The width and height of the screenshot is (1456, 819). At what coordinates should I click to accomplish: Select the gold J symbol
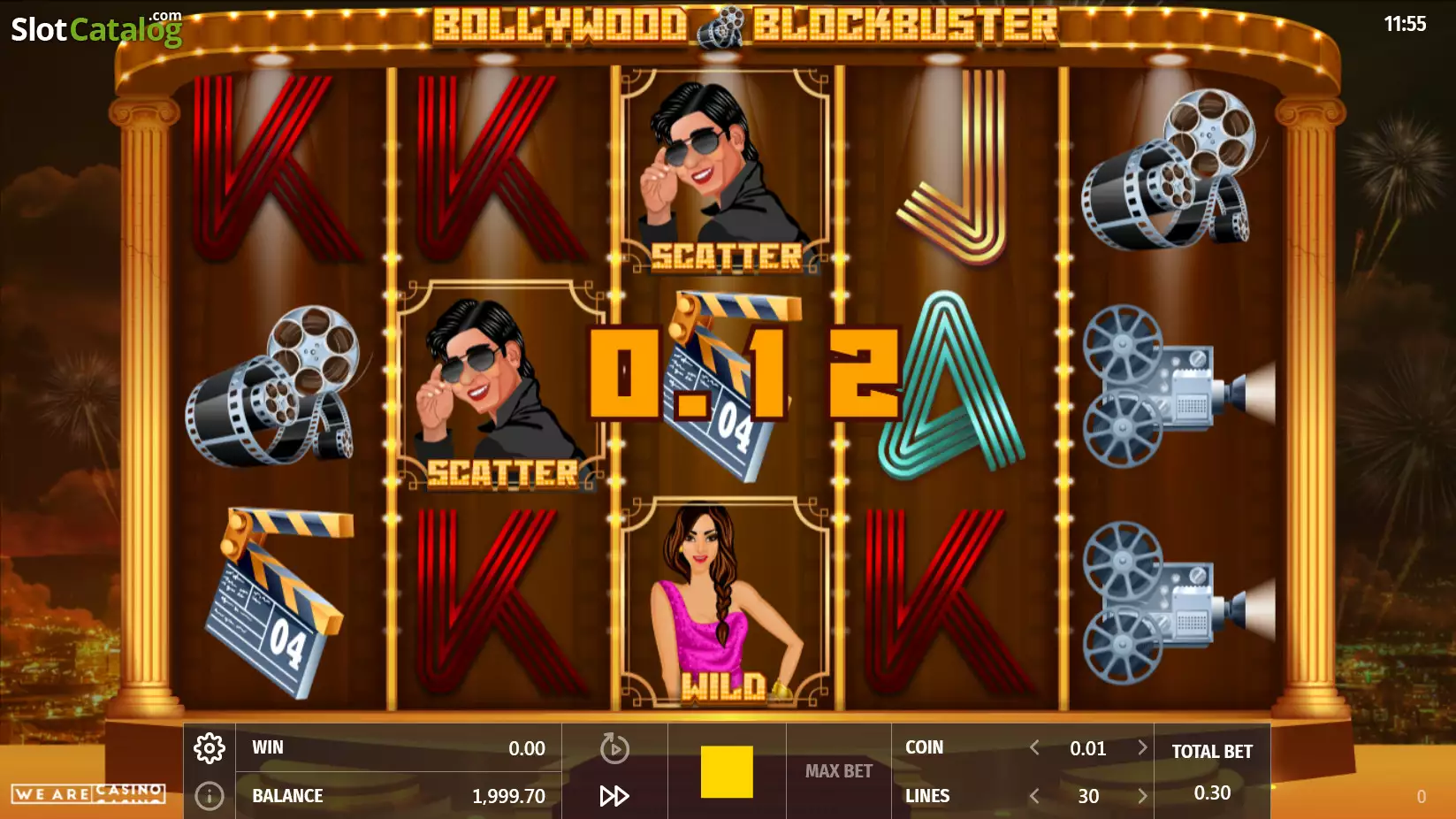click(953, 168)
